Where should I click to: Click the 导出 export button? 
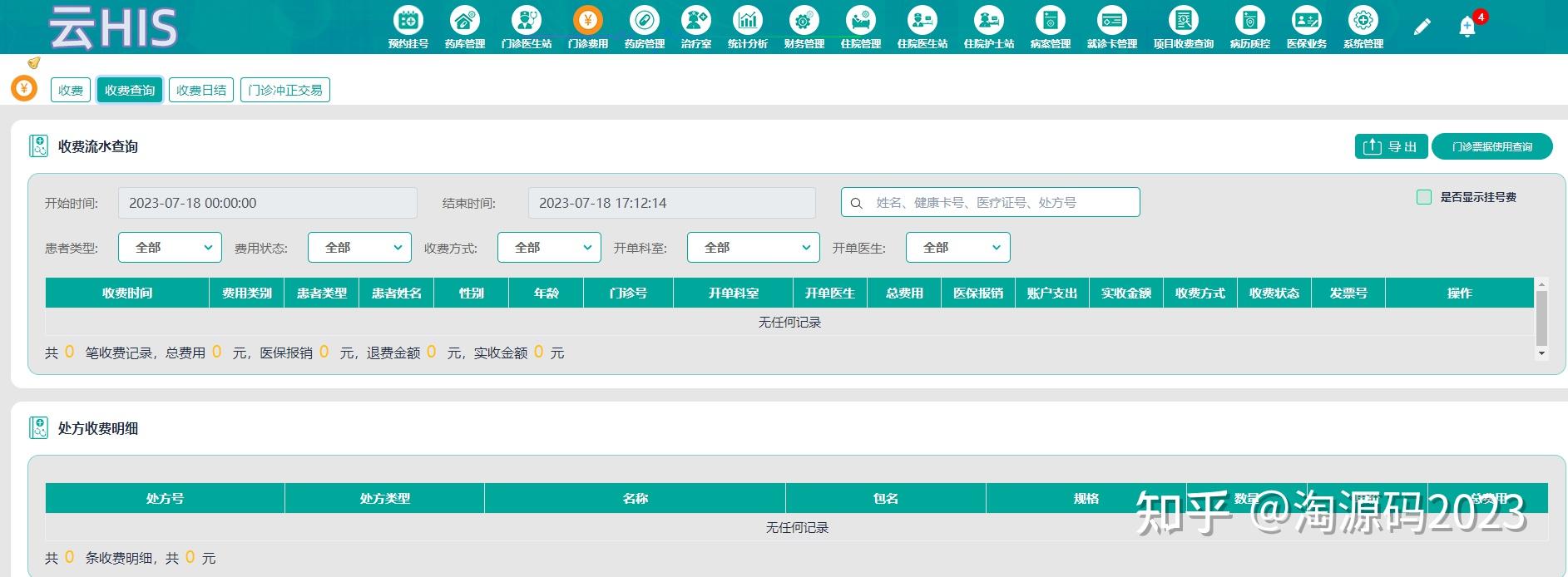point(1392,146)
